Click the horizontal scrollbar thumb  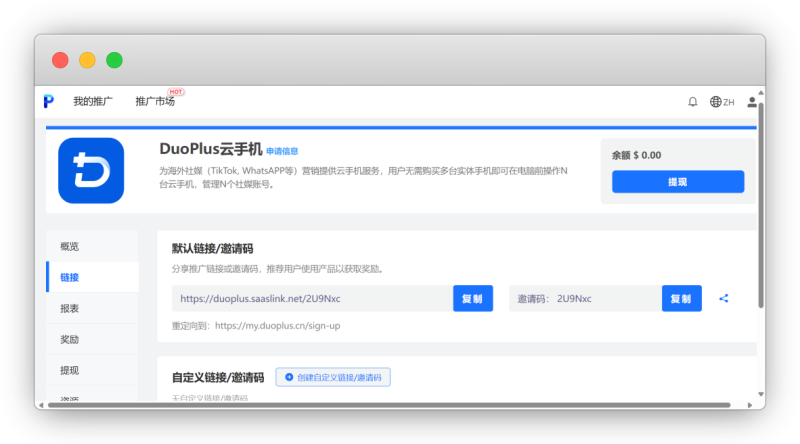389,405
